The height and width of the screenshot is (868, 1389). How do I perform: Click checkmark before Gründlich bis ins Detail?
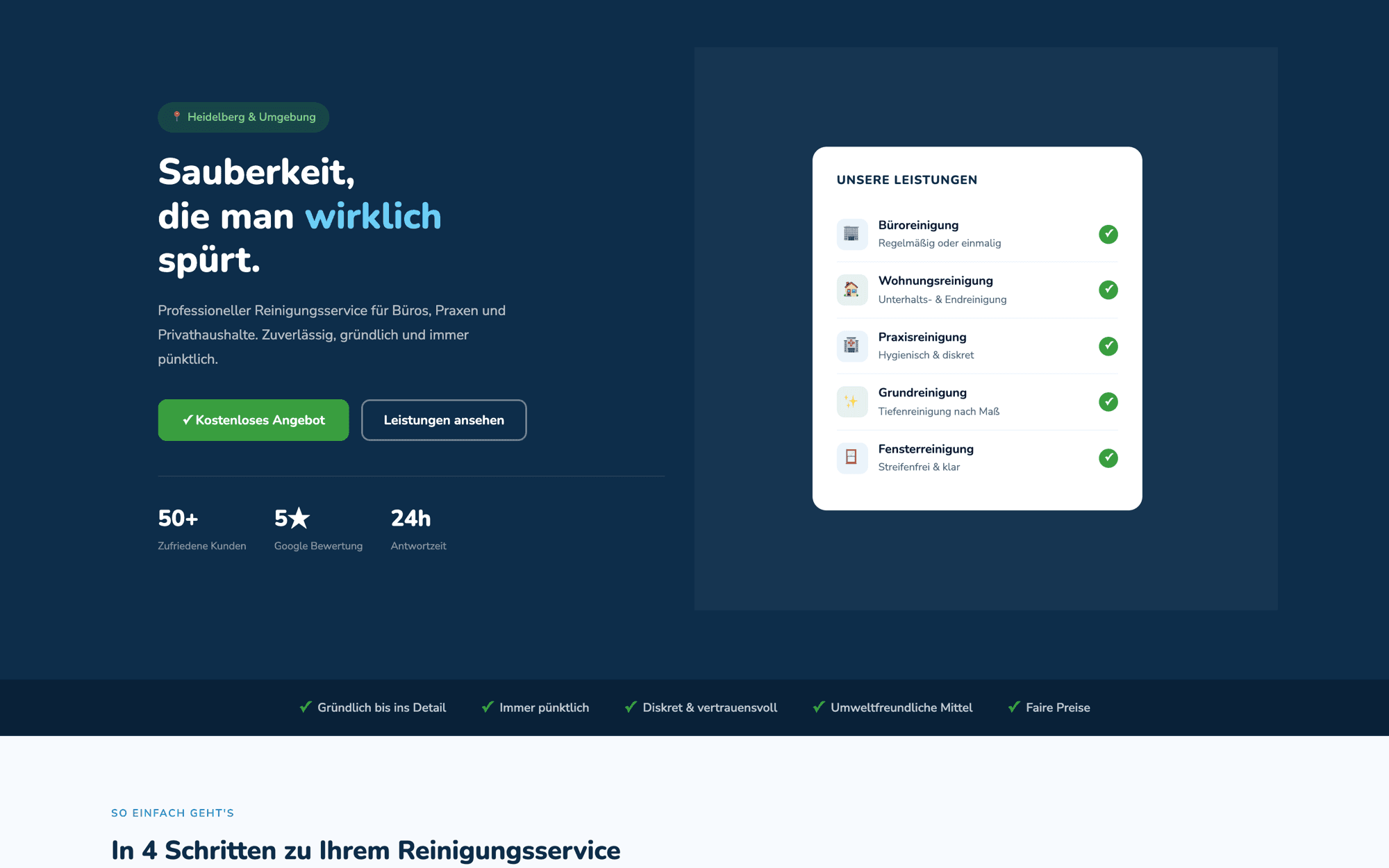click(x=306, y=707)
